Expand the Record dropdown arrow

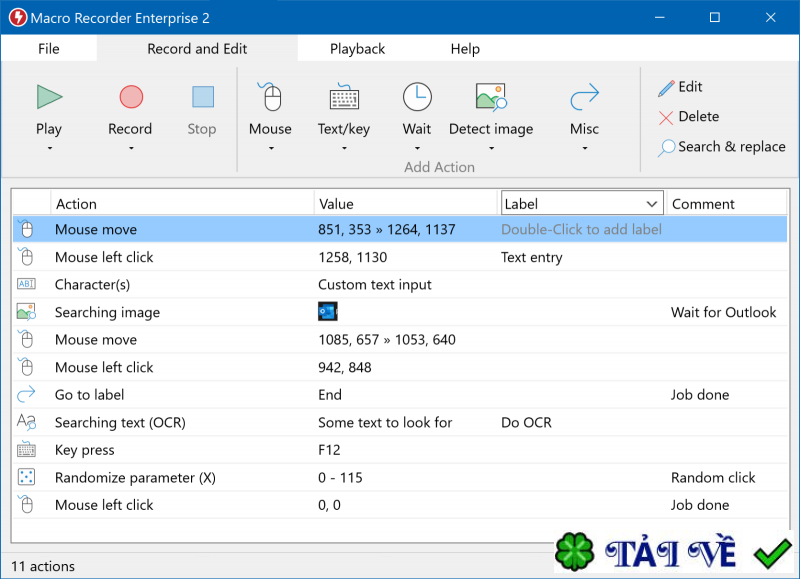131,149
